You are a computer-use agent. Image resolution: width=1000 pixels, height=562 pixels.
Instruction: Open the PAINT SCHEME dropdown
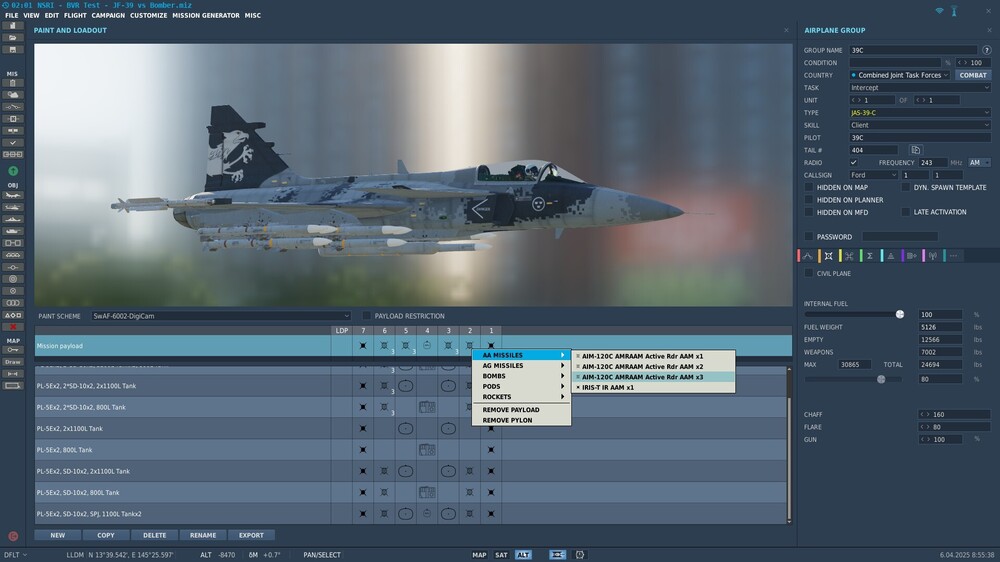[221, 316]
